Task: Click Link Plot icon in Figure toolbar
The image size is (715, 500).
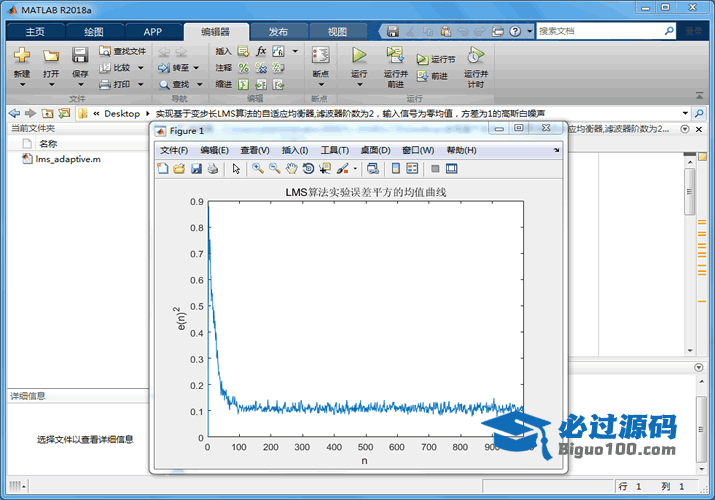Action: pyautogui.click(x=373, y=169)
